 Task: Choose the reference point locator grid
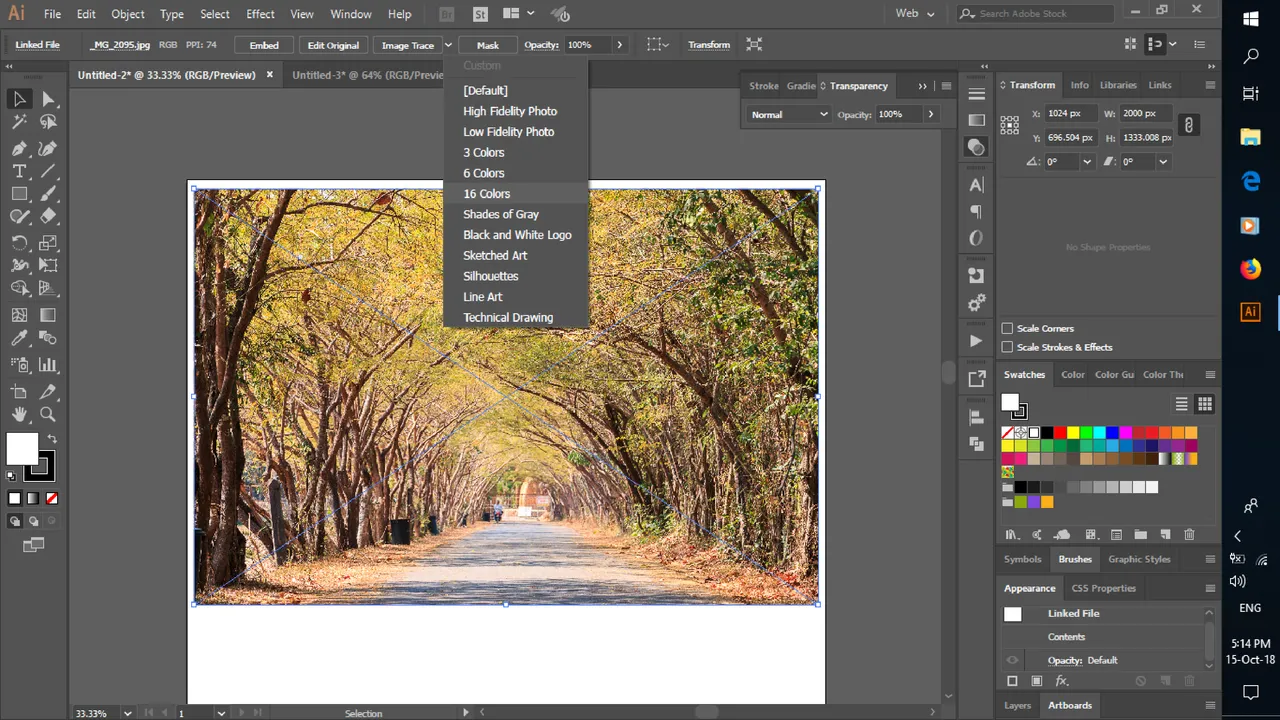(1010, 124)
